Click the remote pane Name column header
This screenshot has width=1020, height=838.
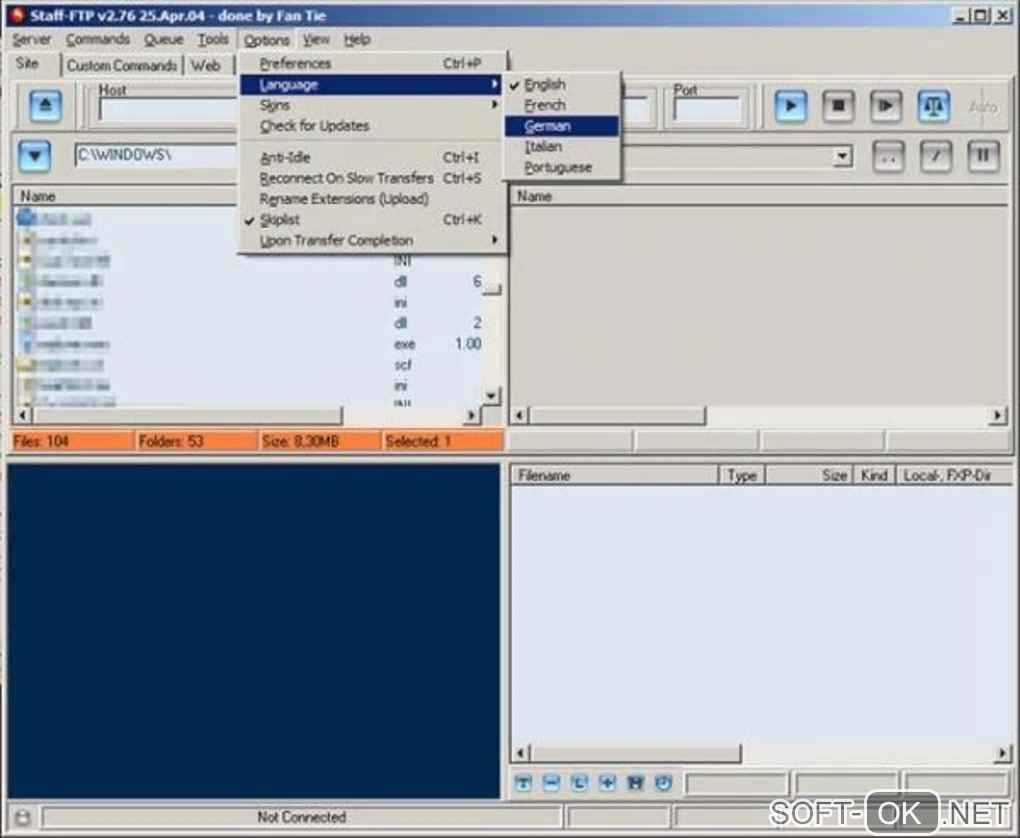click(x=759, y=196)
